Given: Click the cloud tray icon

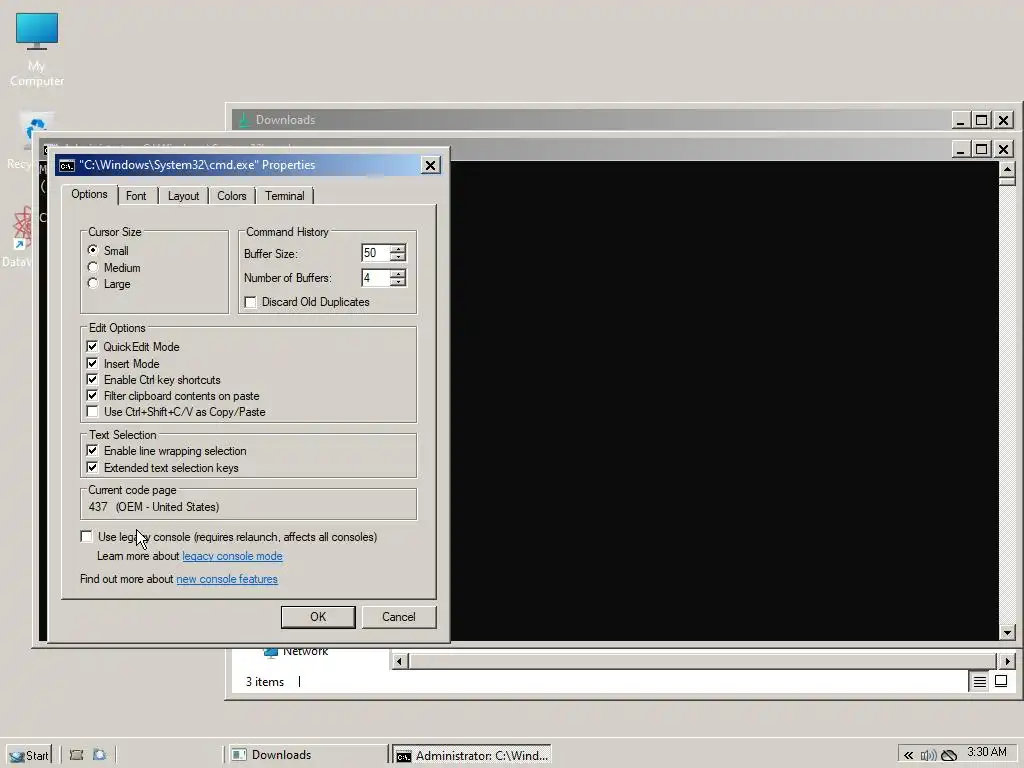Looking at the screenshot, I should click(x=949, y=756).
